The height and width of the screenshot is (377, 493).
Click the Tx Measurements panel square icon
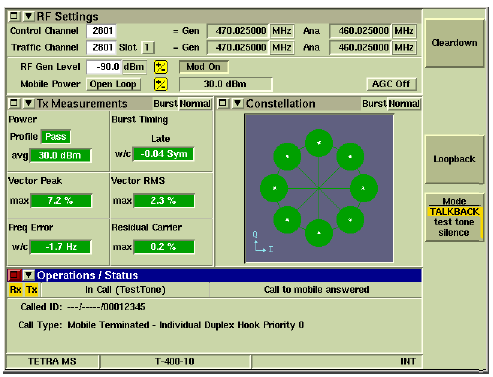pyautogui.click(x=14, y=103)
